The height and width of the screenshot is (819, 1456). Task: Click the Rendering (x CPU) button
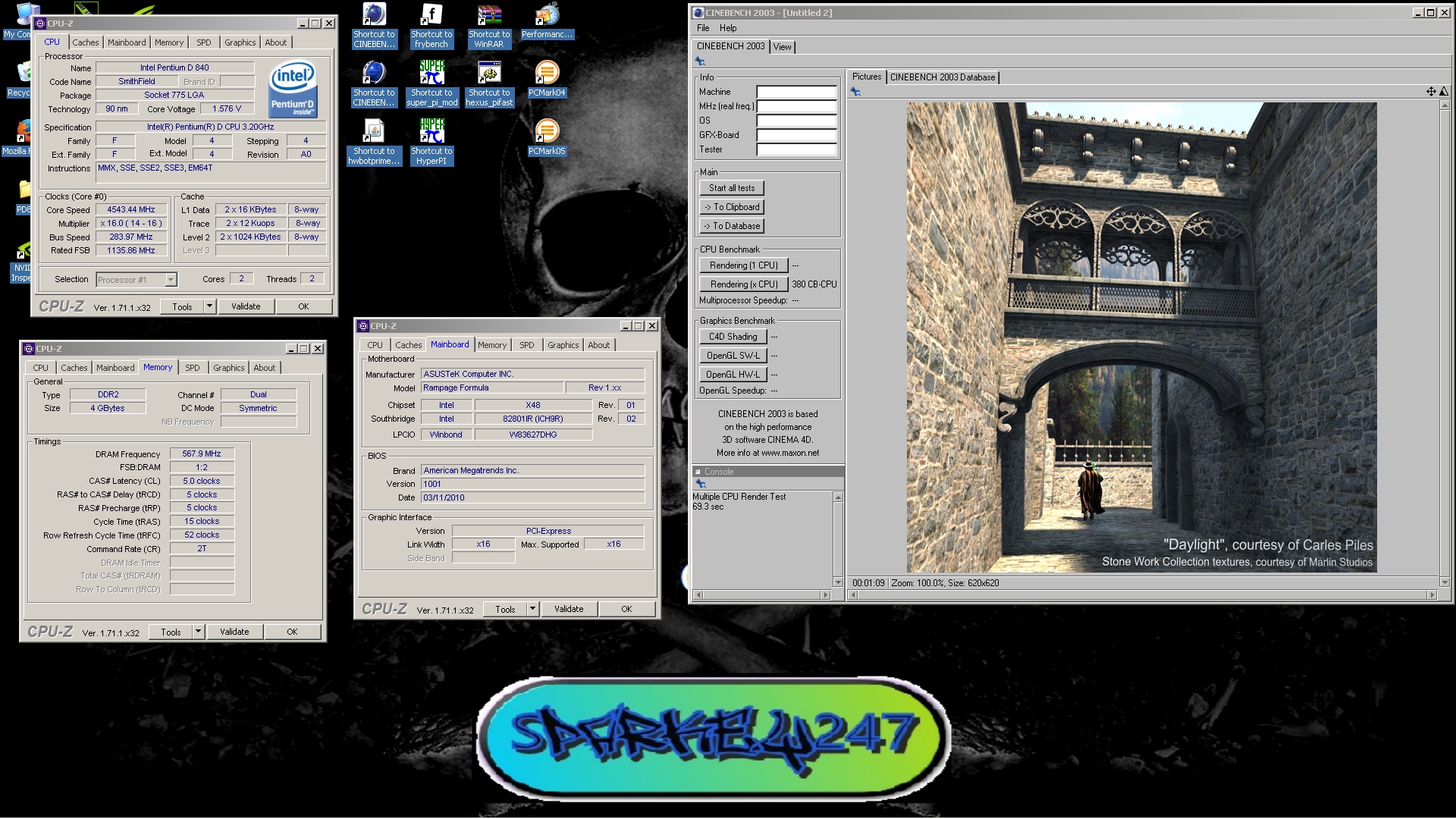743,284
